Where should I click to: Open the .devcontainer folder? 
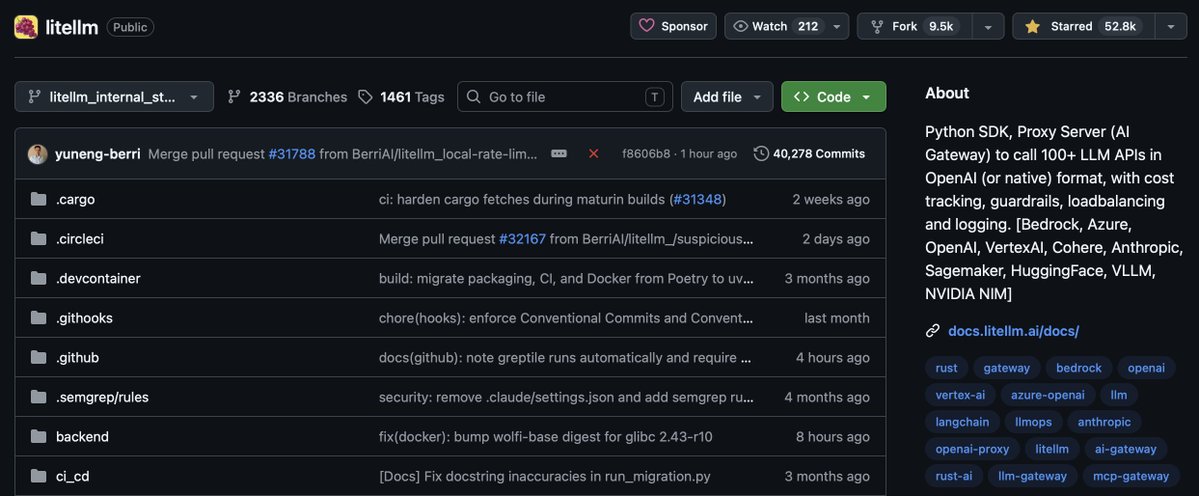coord(98,279)
